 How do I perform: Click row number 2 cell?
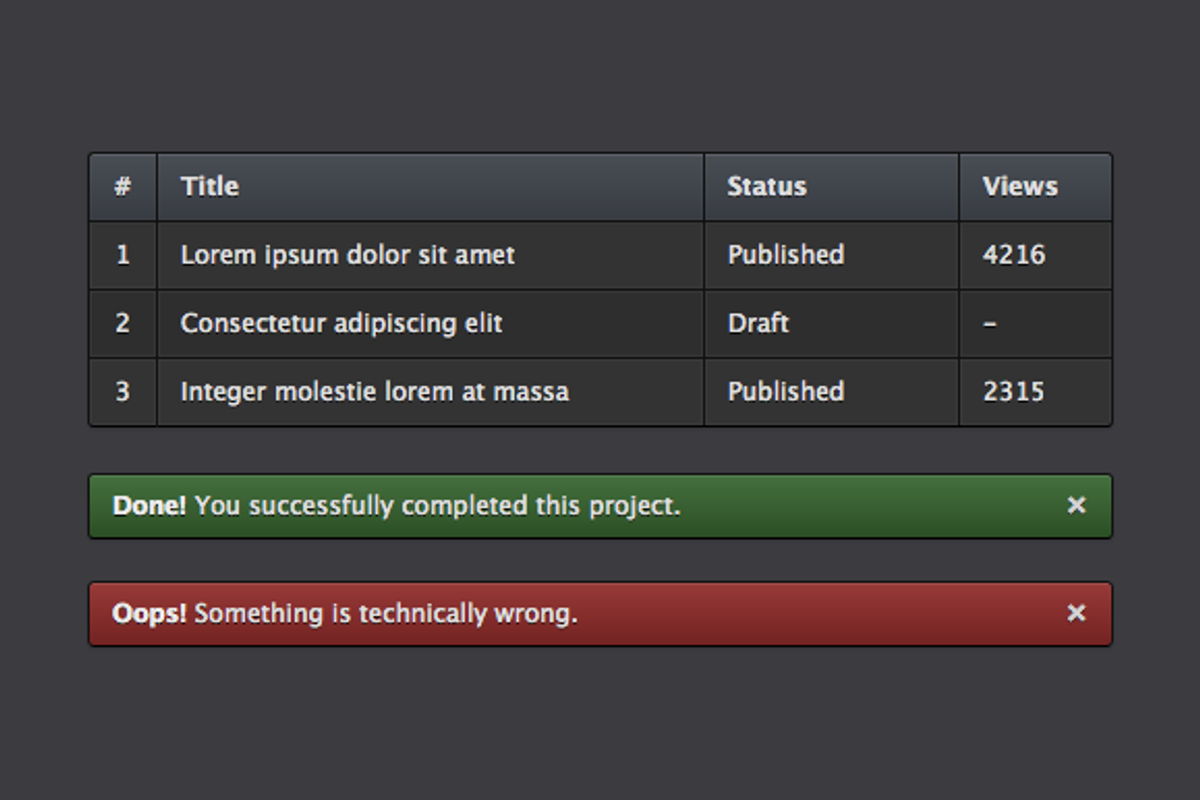[x=123, y=324]
